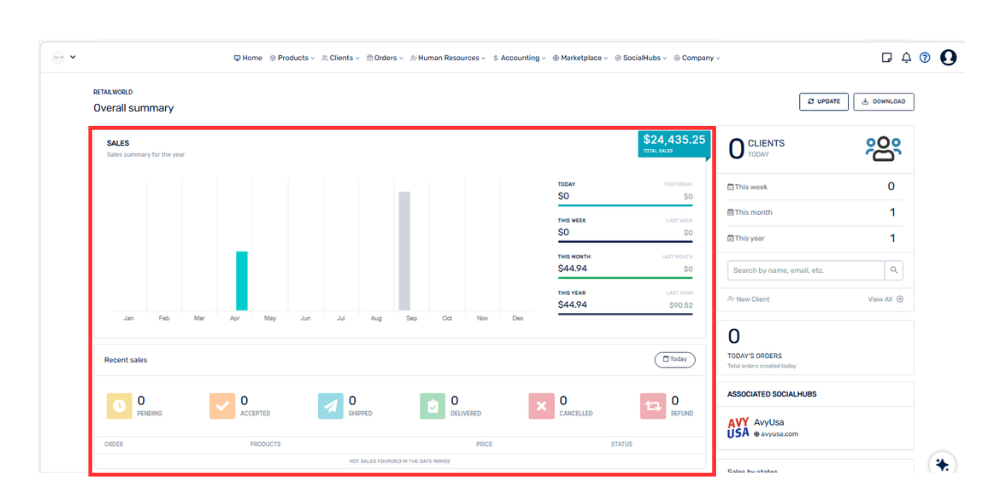This screenshot has width=1000, height=500.
Task: Expand the Human Resources dropdown
Action: (x=450, y=58)
